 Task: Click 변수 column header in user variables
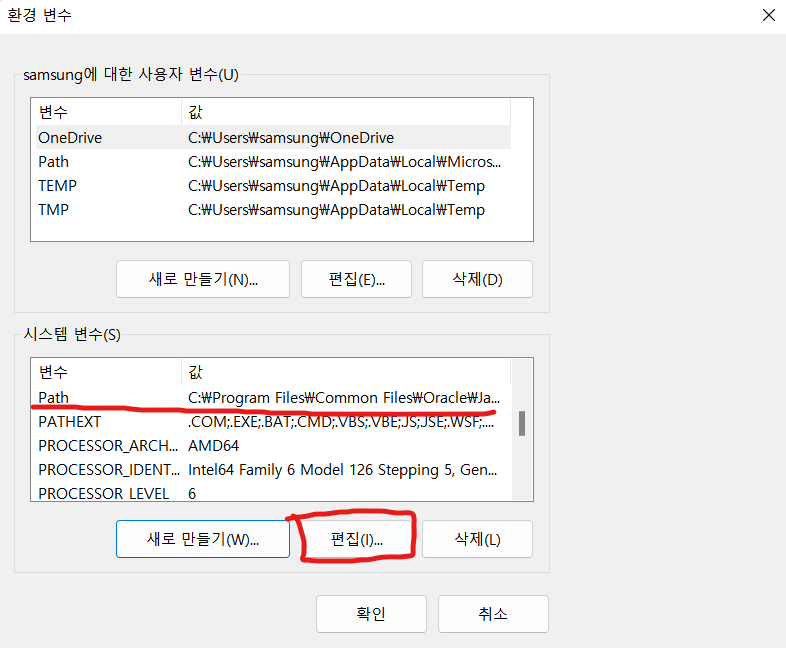point(106,112)
